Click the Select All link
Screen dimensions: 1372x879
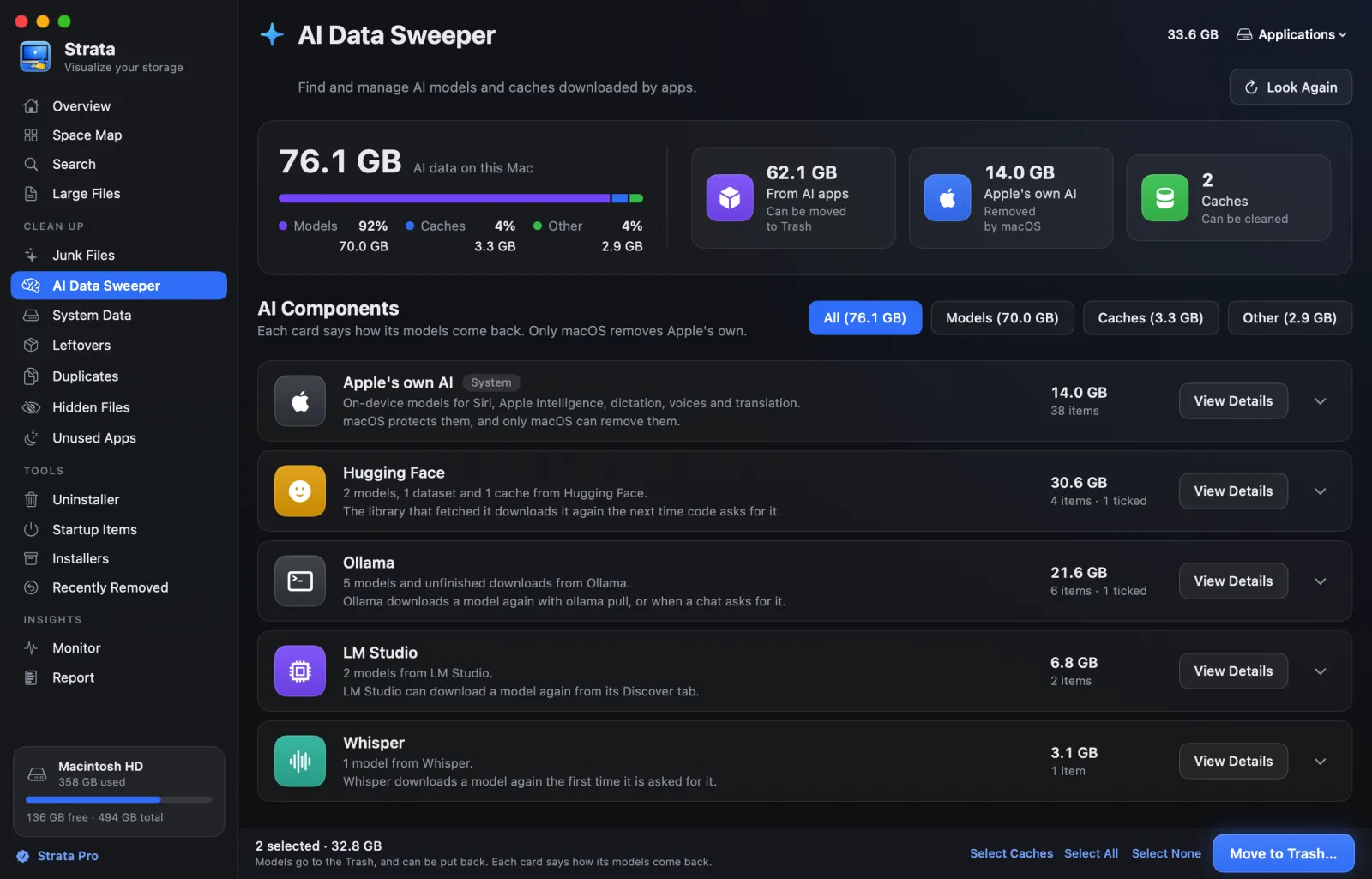coord(1091,854)
